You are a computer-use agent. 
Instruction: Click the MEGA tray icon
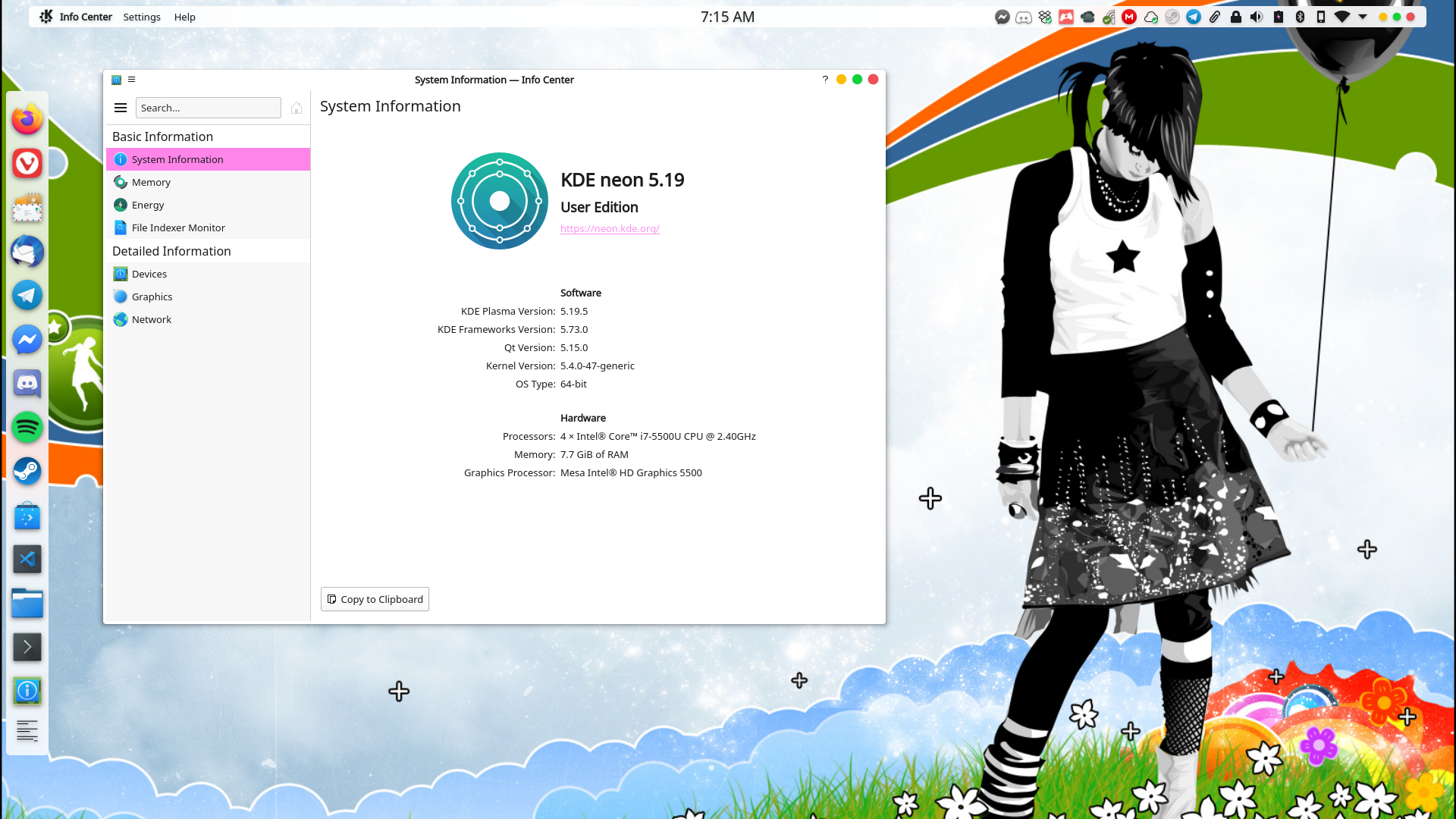[1129, 17]
